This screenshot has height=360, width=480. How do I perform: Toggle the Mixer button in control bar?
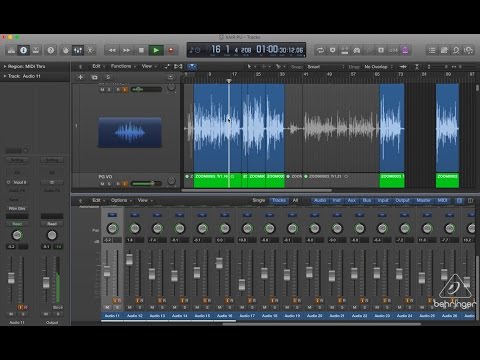tap(78, 50)
